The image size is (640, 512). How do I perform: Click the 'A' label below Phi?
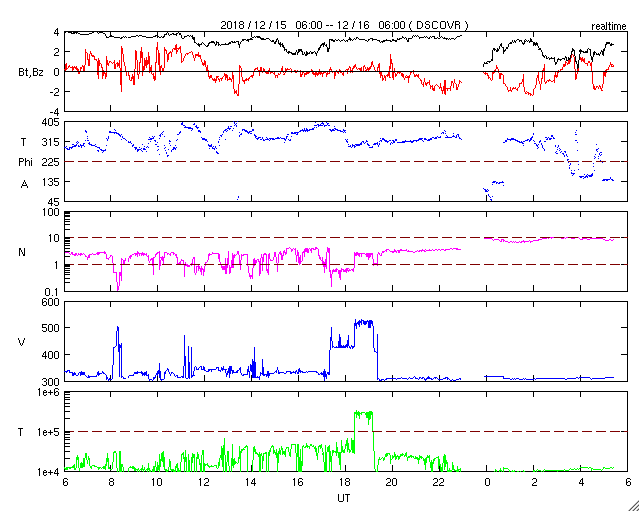(x=24, y=185)
